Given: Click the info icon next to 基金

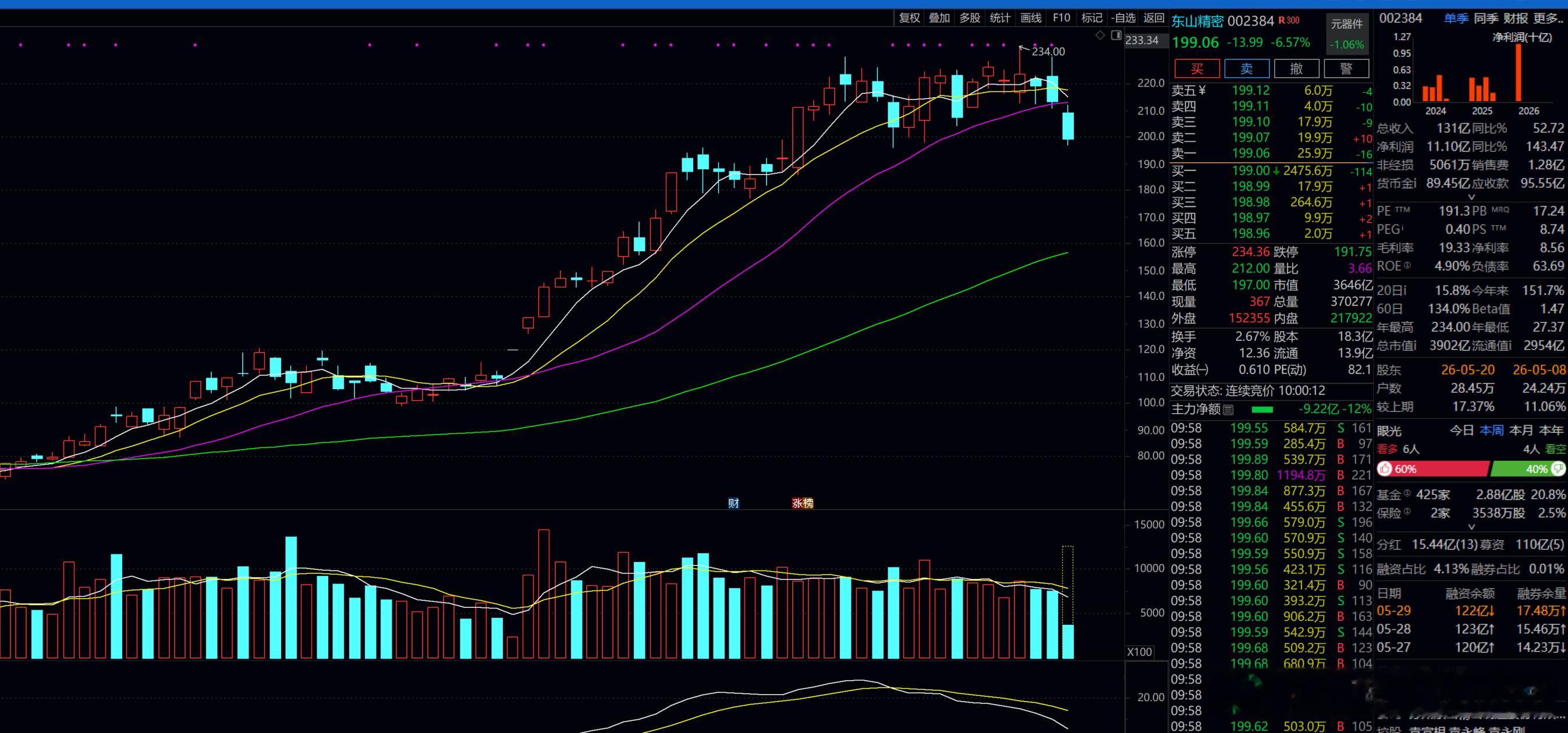Looking at the screenshot, I should pos(1407,493).
